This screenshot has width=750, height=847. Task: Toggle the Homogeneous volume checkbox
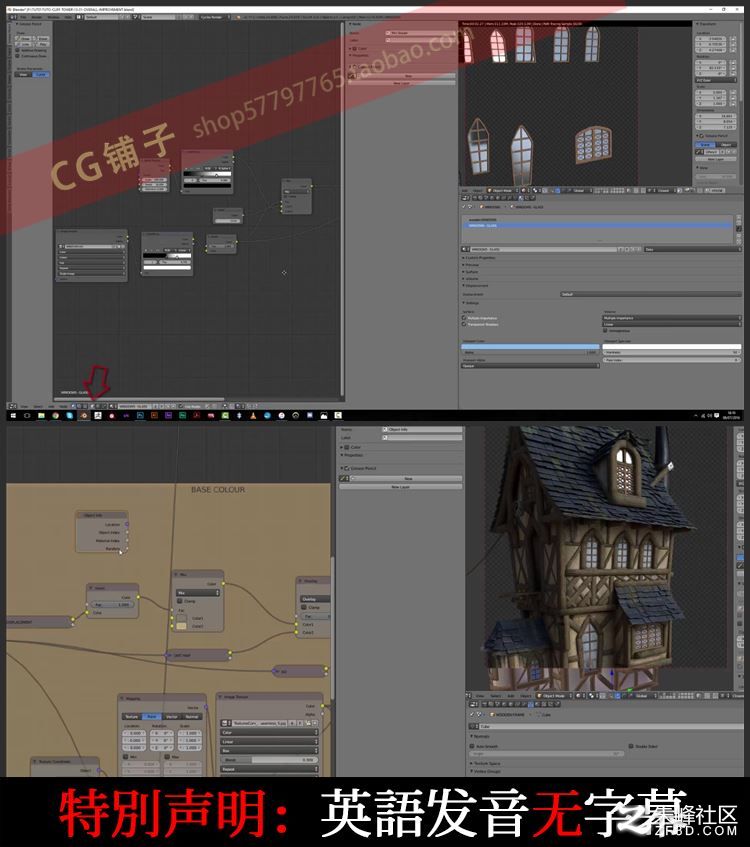point(605,331)
